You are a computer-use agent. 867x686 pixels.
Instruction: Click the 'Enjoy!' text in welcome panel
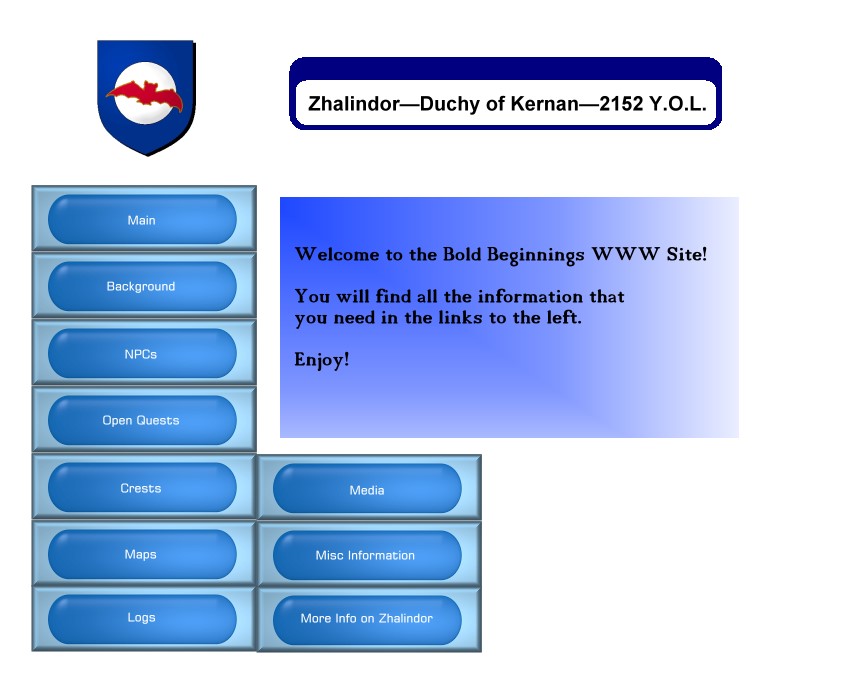point(322,360)
